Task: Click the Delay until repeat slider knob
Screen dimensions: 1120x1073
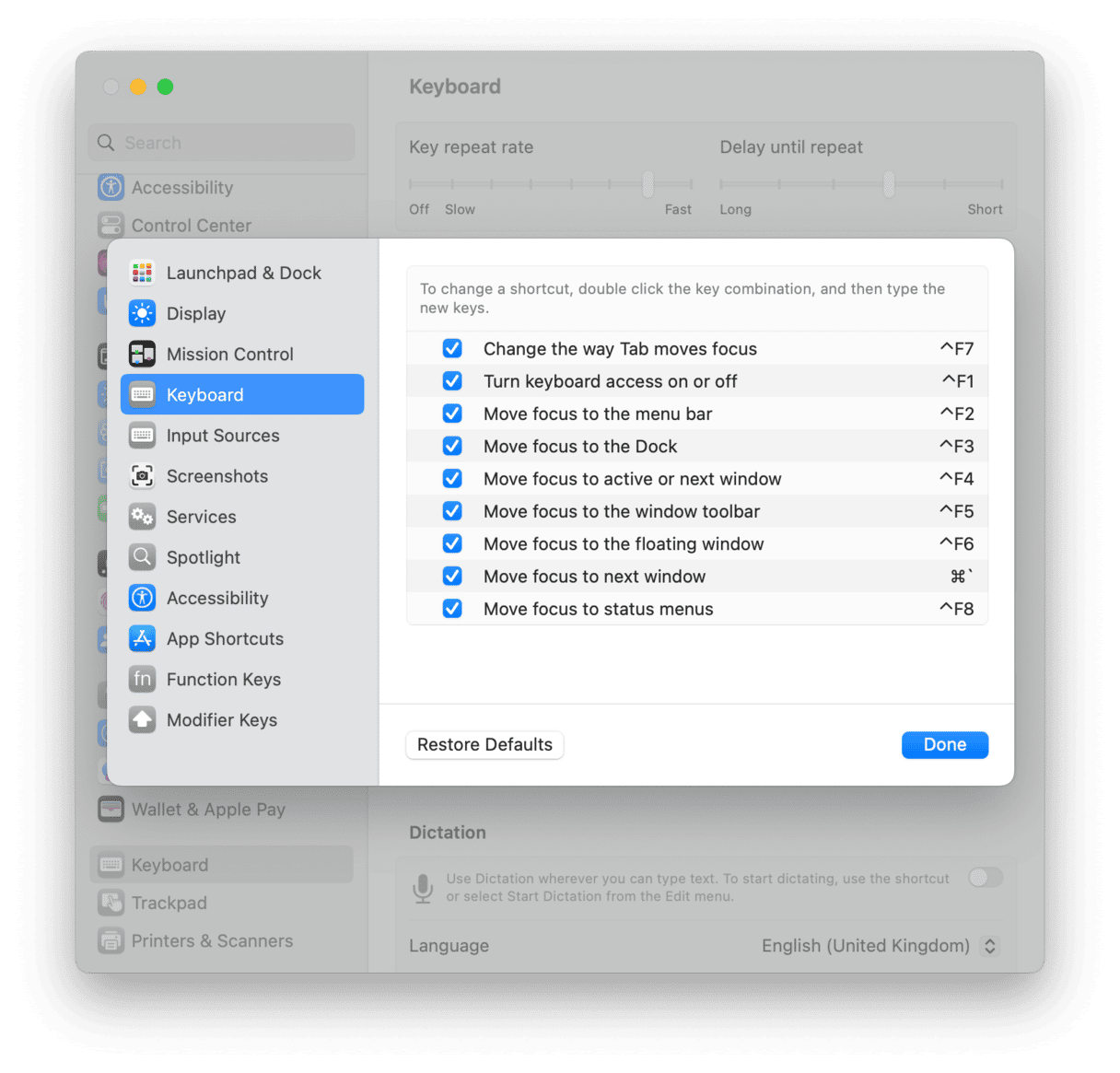Action: pos(889,184)
